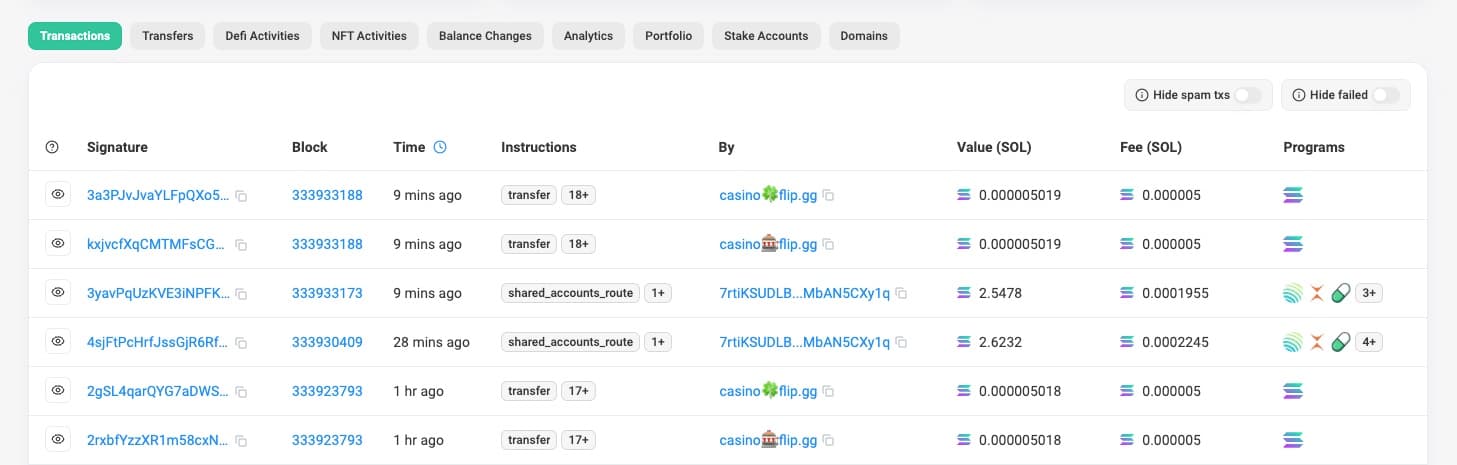1457x465 pixels.
Task: Click Solana program icon in 2gSL4qarQYG7aDWS row
Action: tap(1293, 391)
